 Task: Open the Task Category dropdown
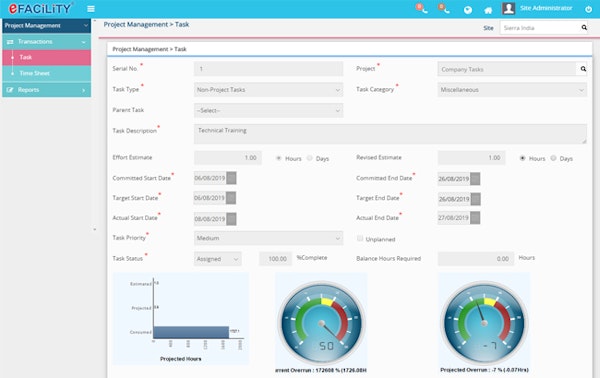click(x=512, y=90)
